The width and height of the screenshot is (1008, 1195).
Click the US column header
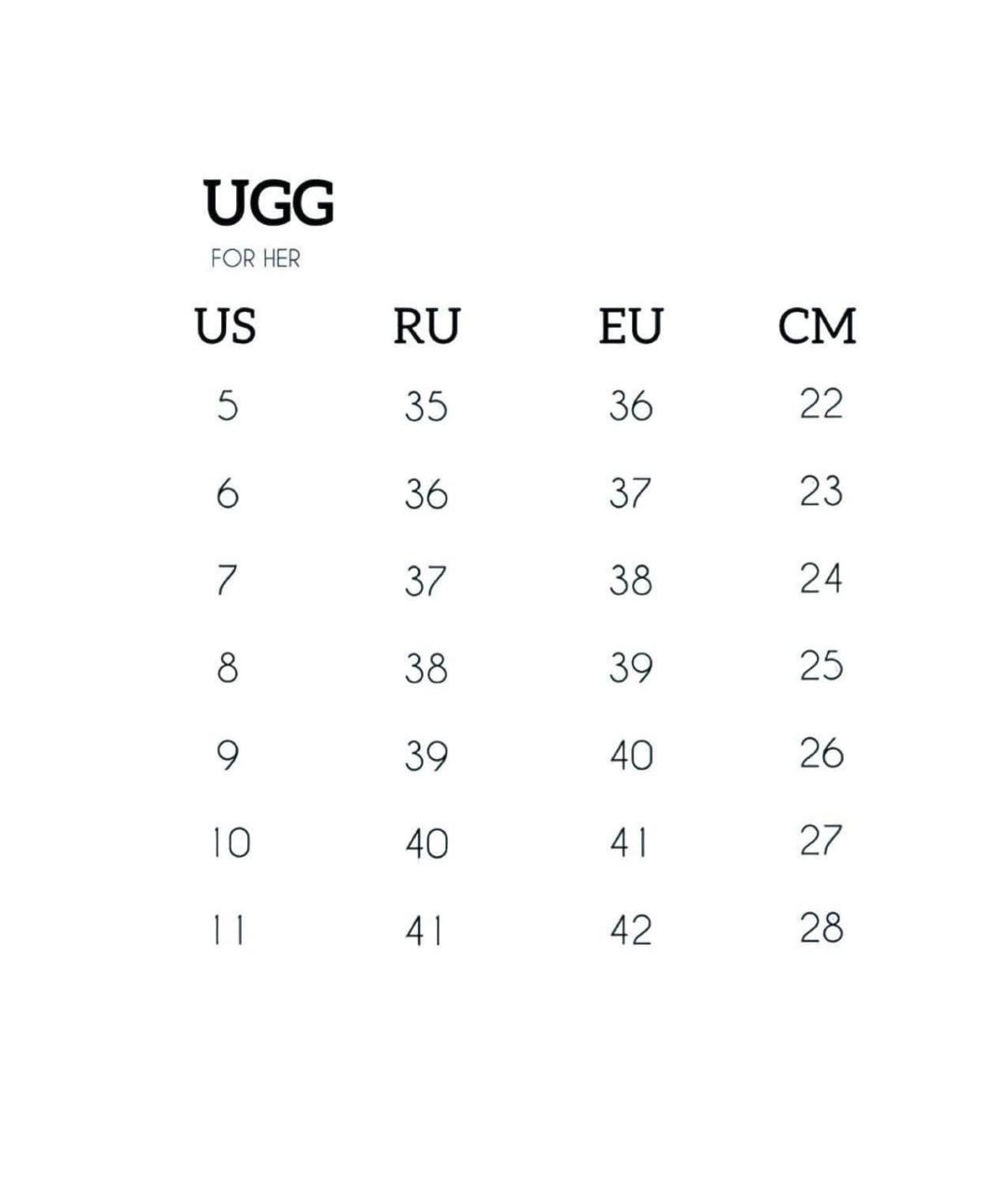coord(225,327)
